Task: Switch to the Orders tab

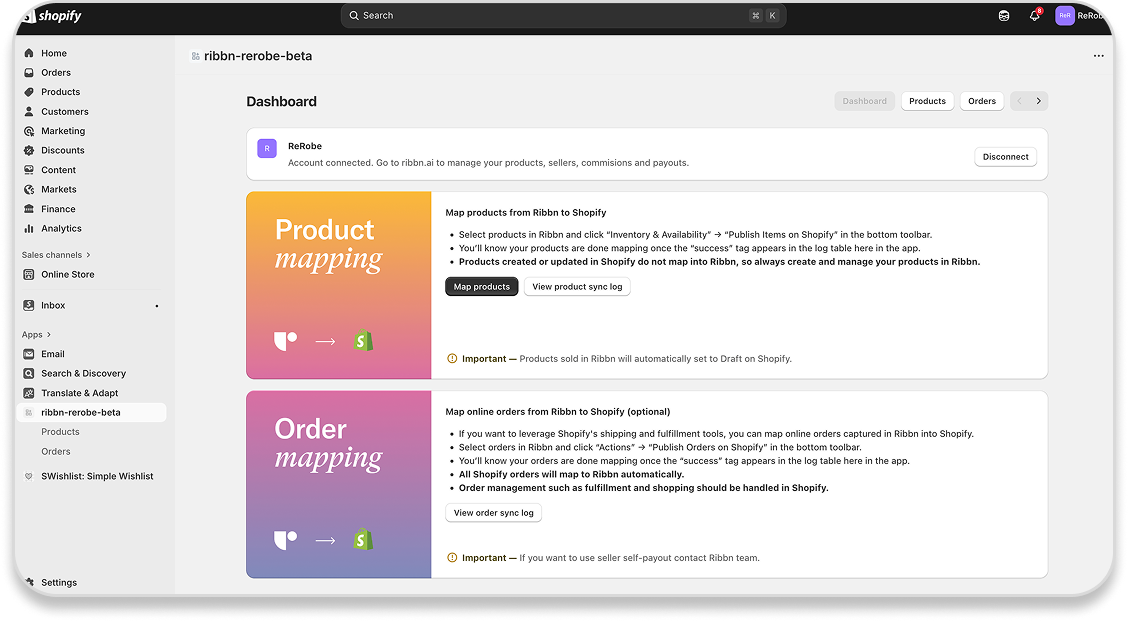Action: [x=982, y=101]
